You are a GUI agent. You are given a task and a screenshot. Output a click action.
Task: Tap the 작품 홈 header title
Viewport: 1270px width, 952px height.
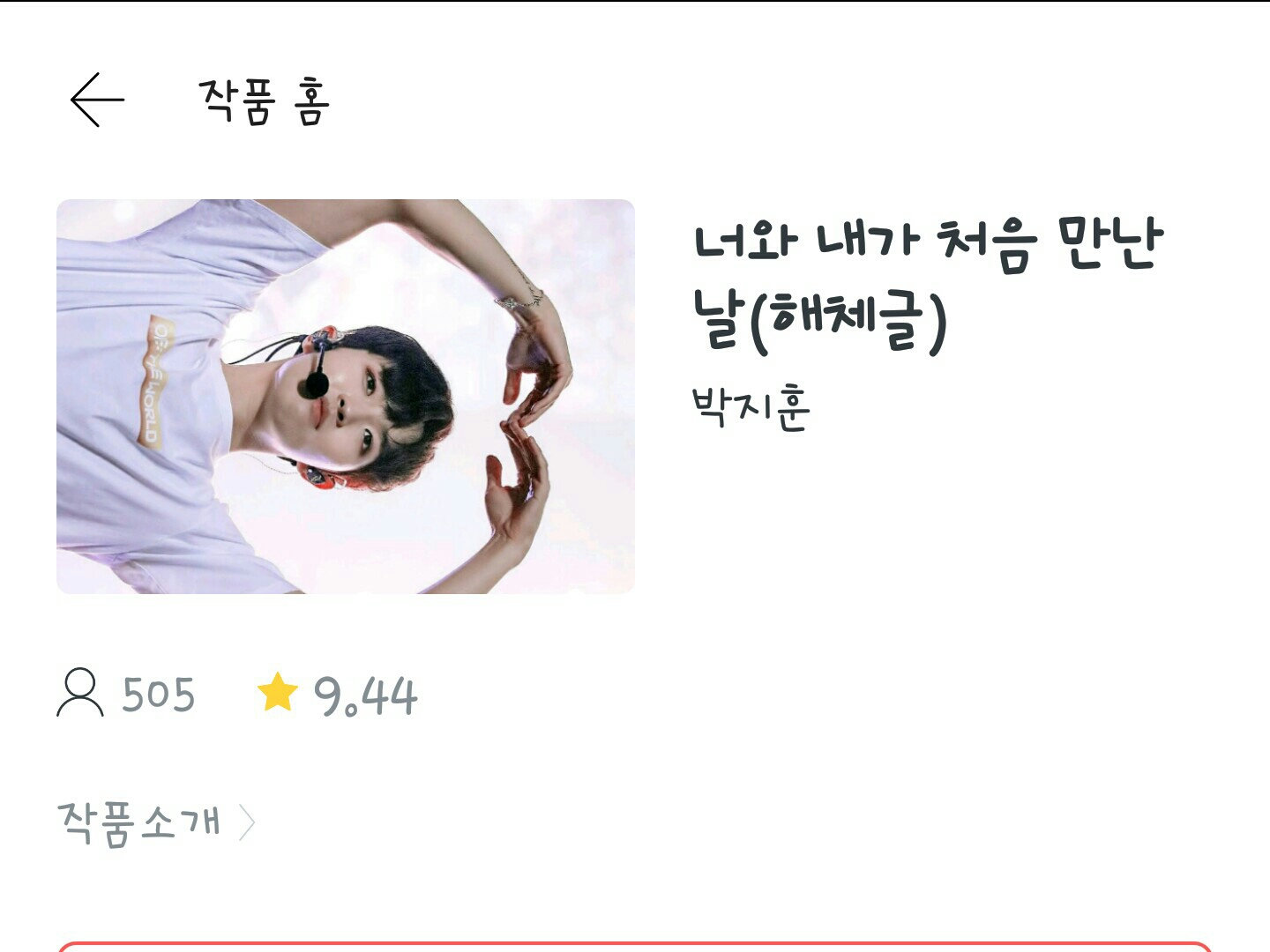pyautogui.click(x=264, y=101)
